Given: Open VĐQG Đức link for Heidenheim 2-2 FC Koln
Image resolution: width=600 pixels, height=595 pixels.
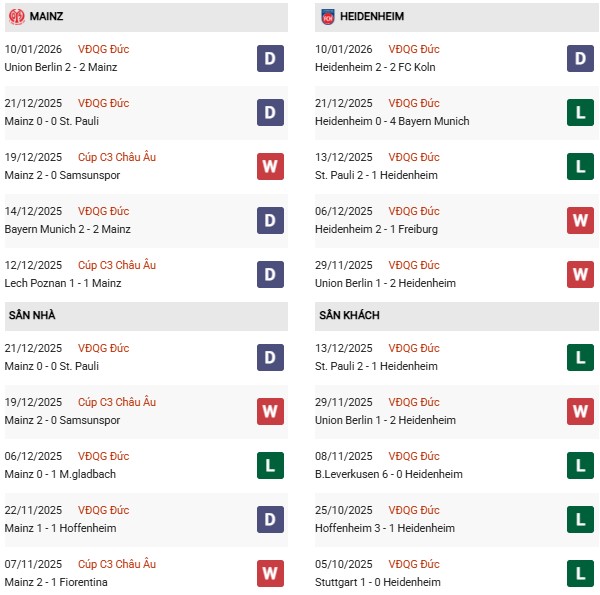Looking at the screenshot, I should coord(416,49).
